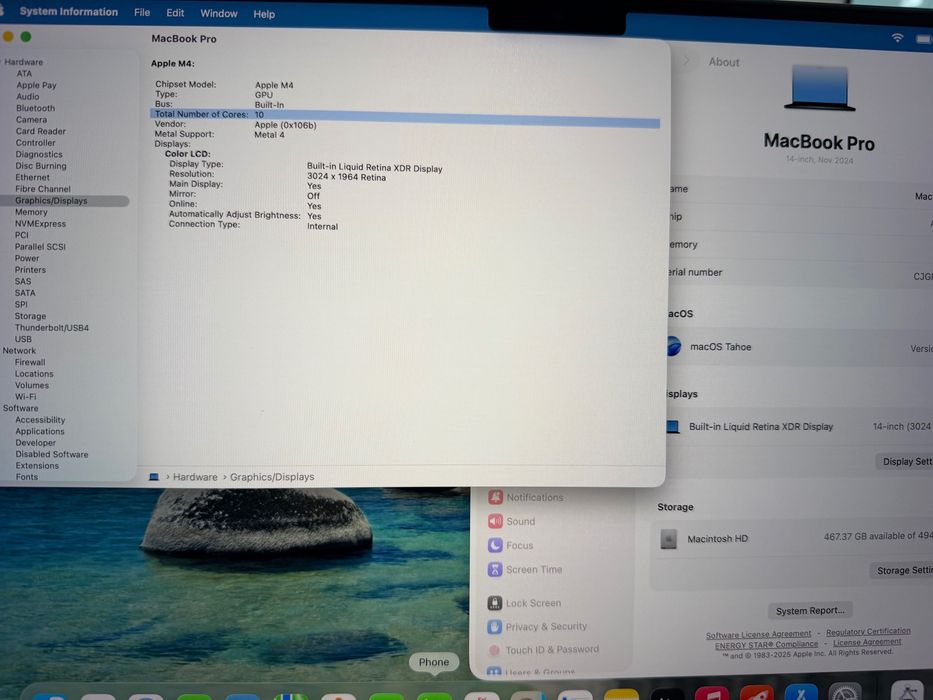The width and height of the screenshot is (933, 700).
Task: Select Extensions under Software
Action: pos(37,465)
